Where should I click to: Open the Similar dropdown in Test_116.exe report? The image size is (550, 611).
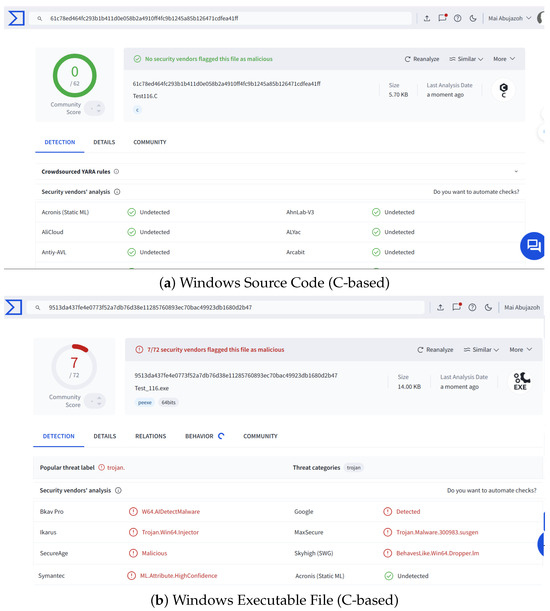click(481, 350)
